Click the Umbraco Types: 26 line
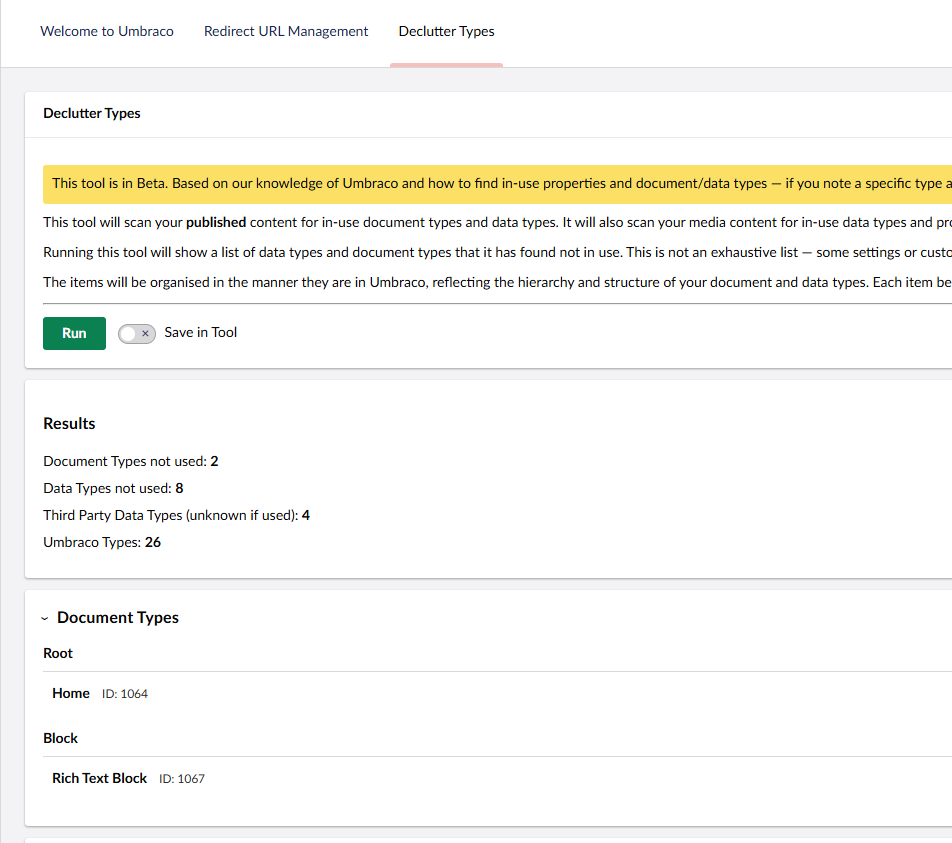952x843 pixels. point(102,542)
